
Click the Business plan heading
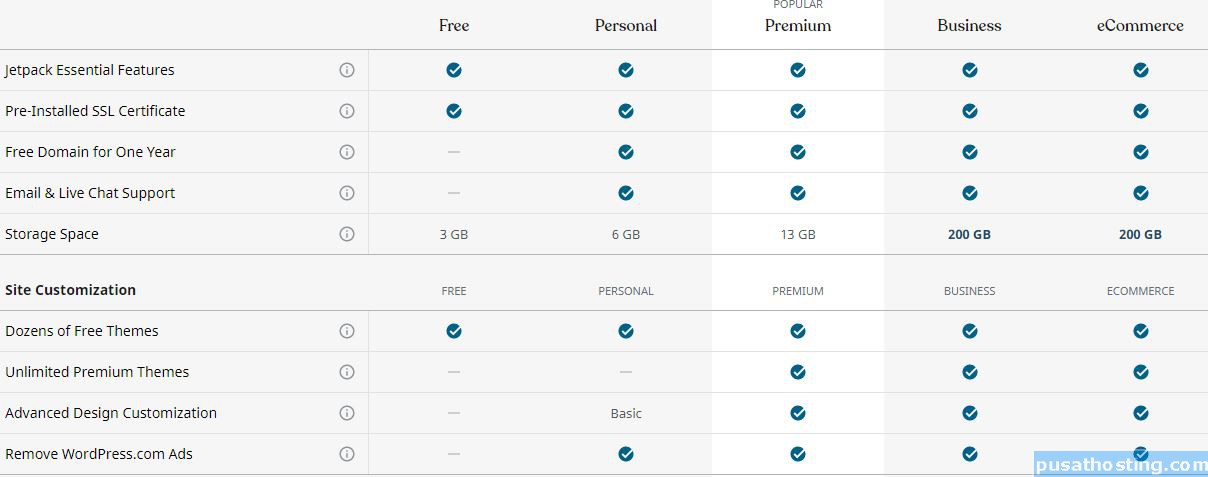click(969, 26)
